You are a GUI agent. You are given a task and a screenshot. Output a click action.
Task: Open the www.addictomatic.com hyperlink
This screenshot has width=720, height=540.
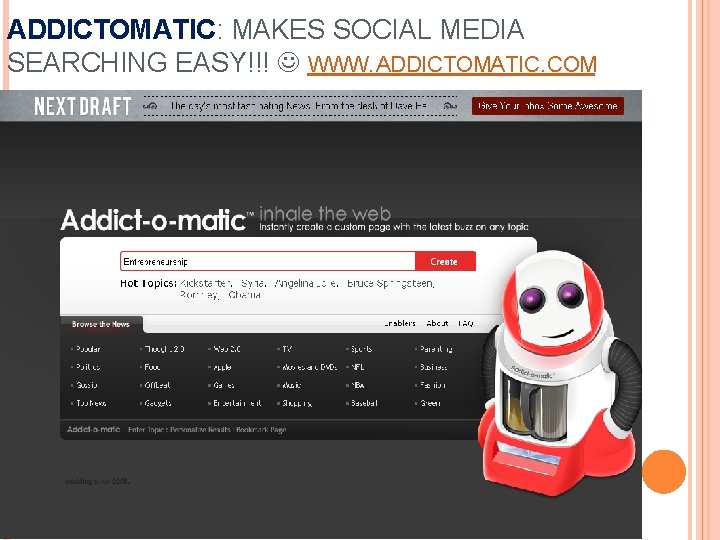[x=451, y=63]
